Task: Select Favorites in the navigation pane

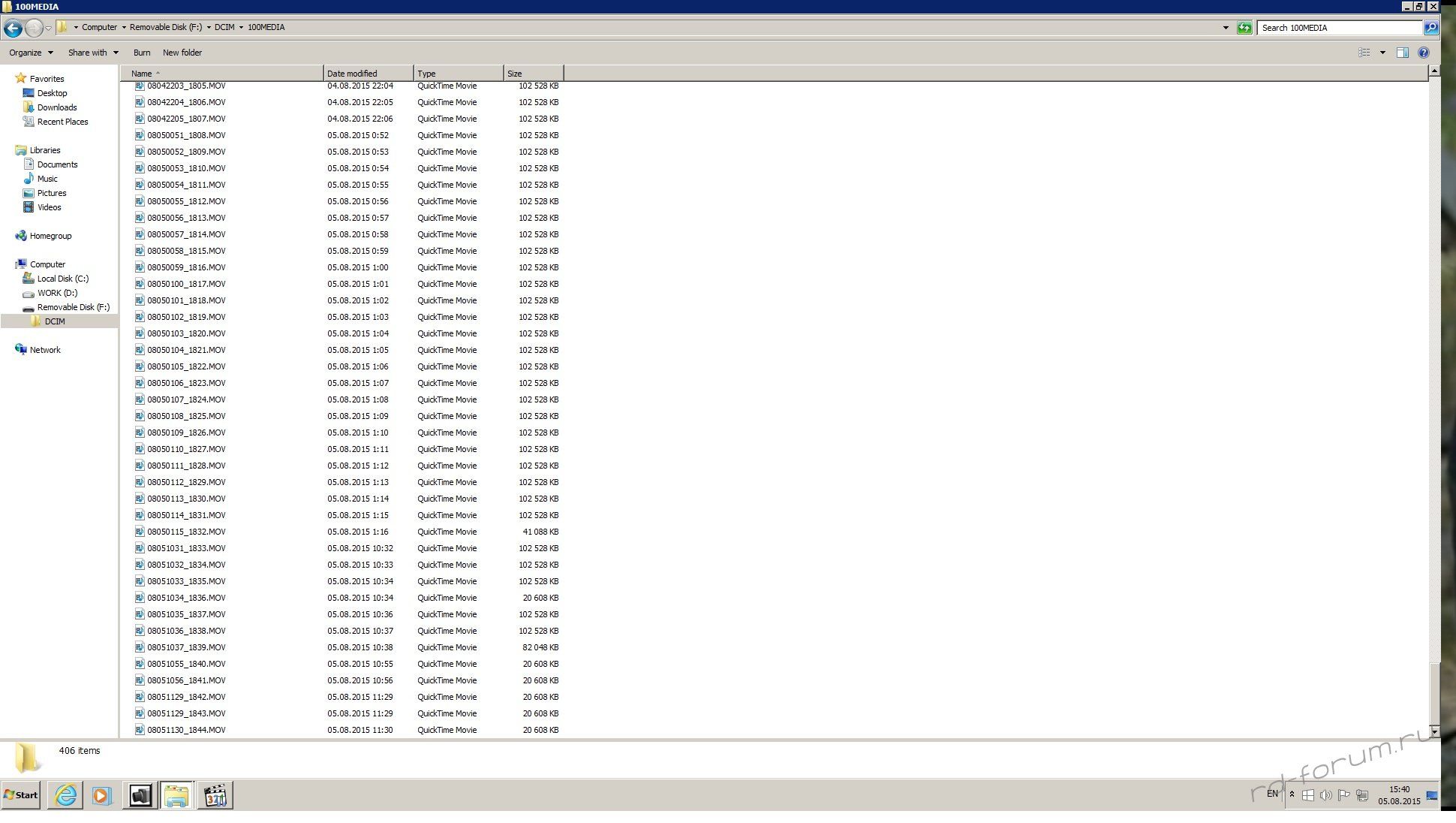Action: coord(40,79)
